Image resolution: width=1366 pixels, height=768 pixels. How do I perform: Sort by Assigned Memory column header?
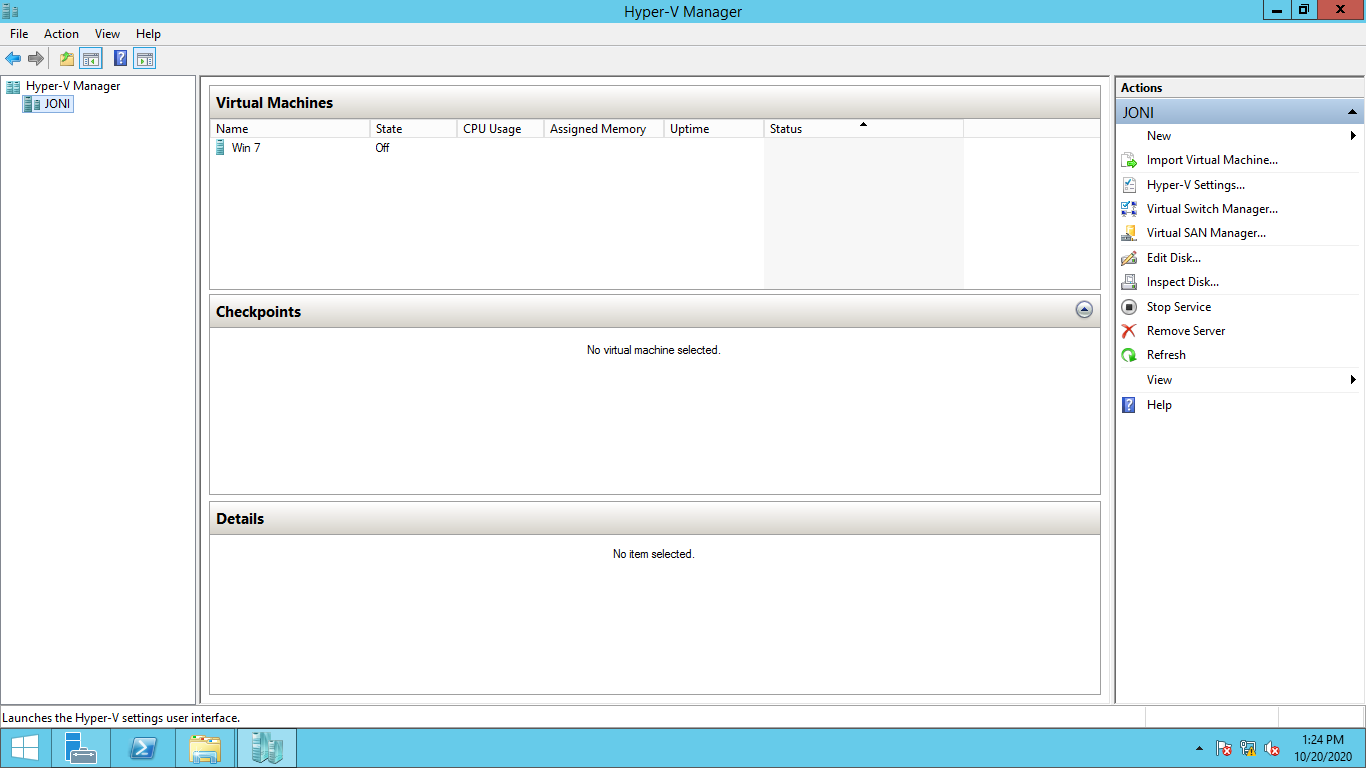pos(604,129)
